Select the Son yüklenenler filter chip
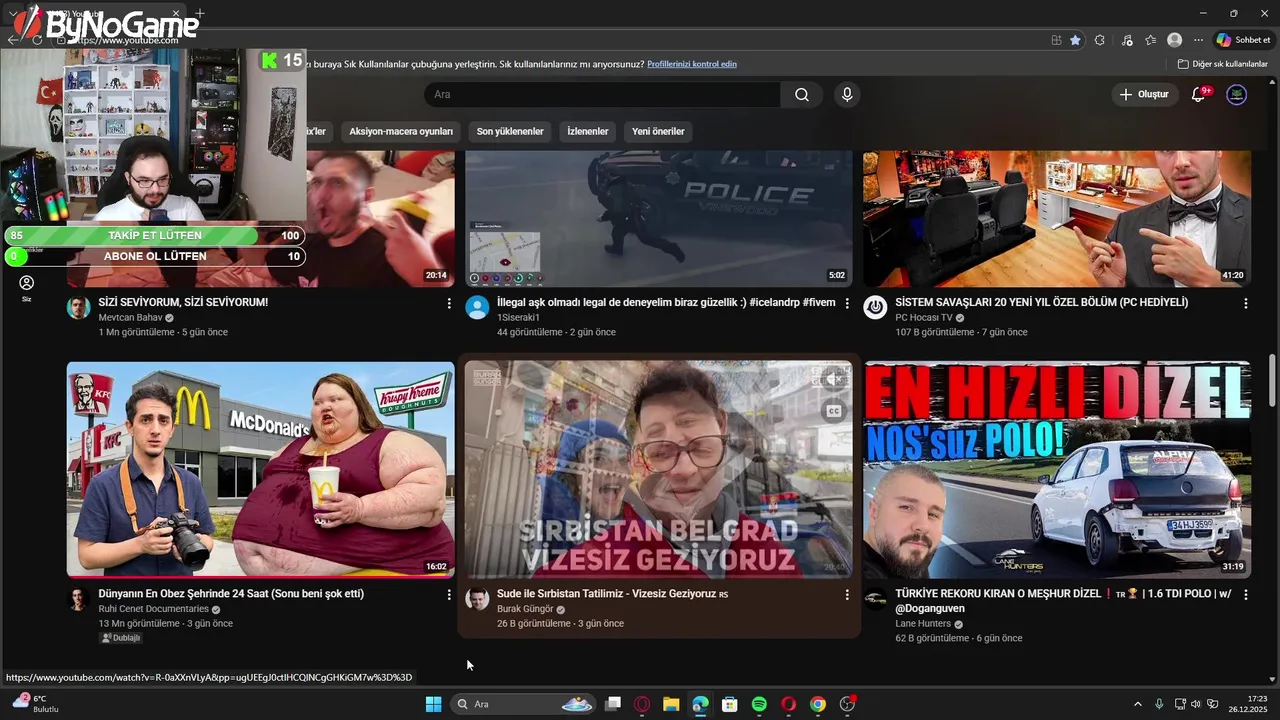 510,132
